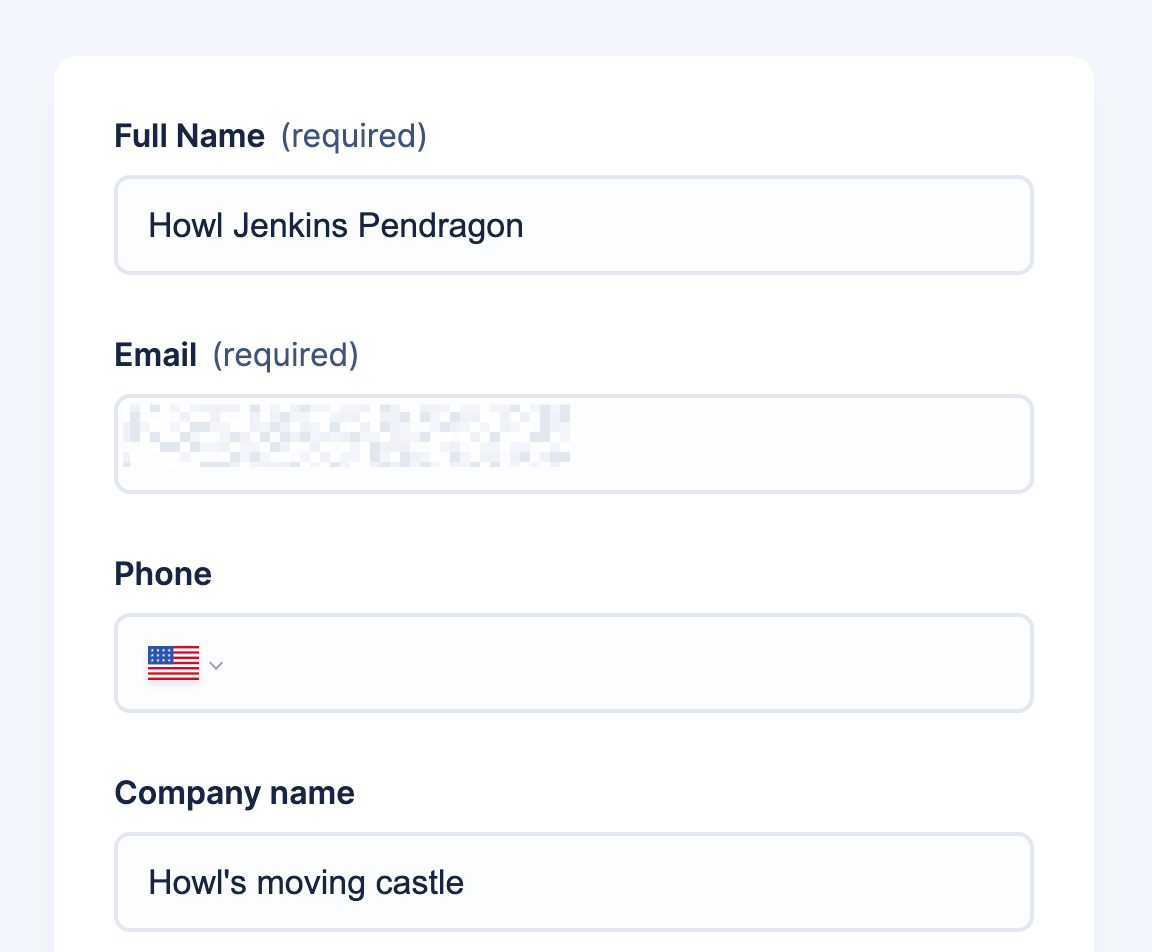Viewport: 1152px width, 952px height.
Task: Click into the Email input field
Action: pos(574,444)
